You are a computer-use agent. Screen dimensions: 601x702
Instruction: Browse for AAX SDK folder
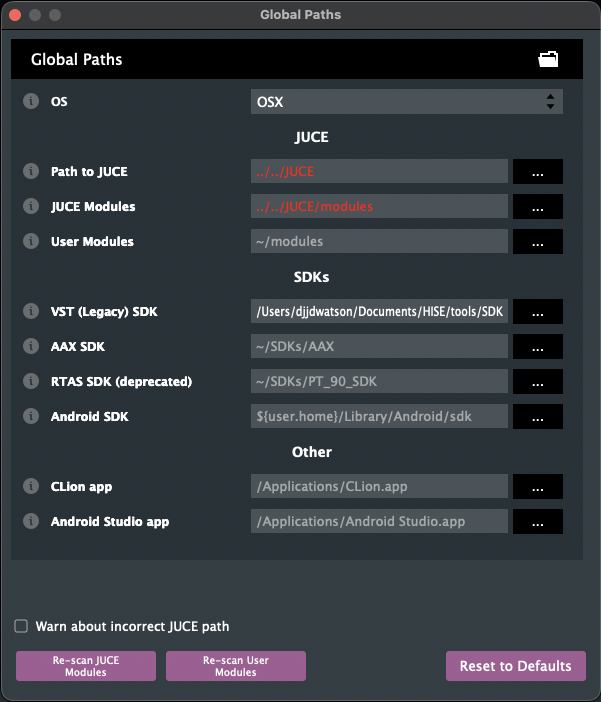click(538, 347)
